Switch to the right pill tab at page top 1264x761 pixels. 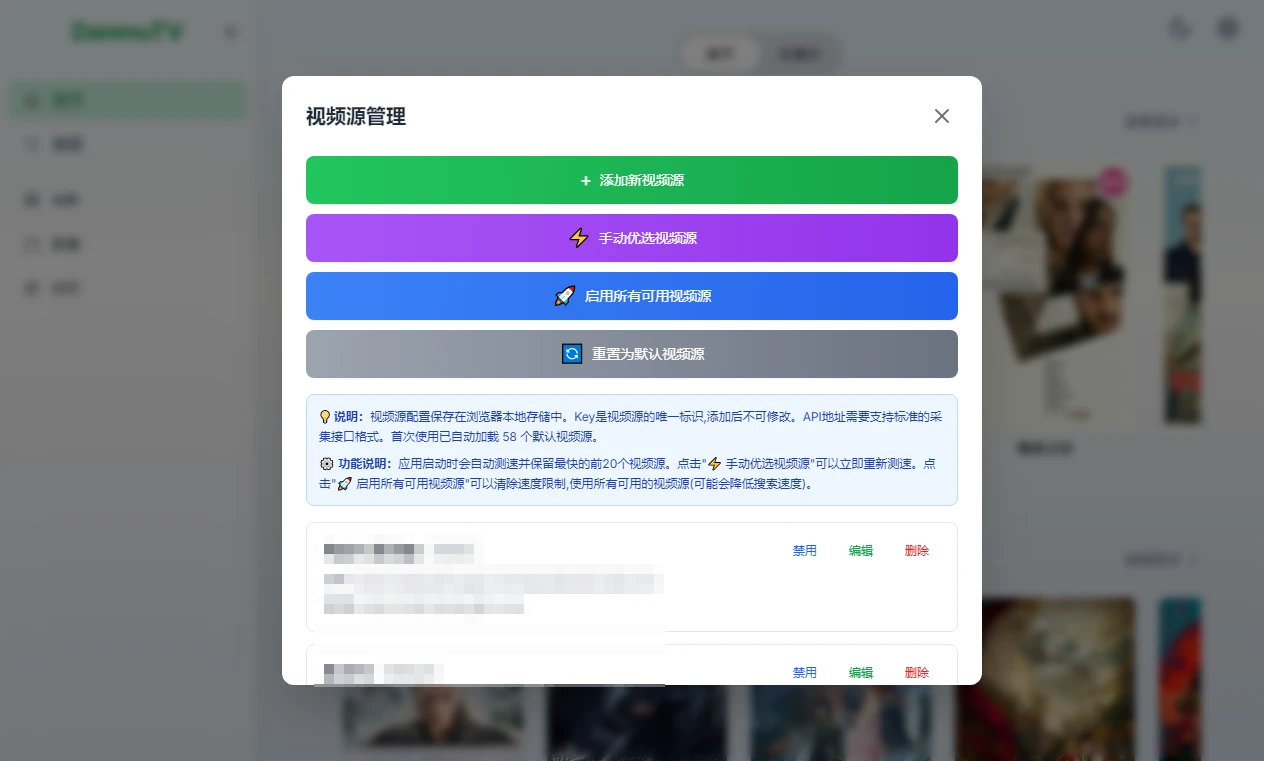tap(800, 54)
